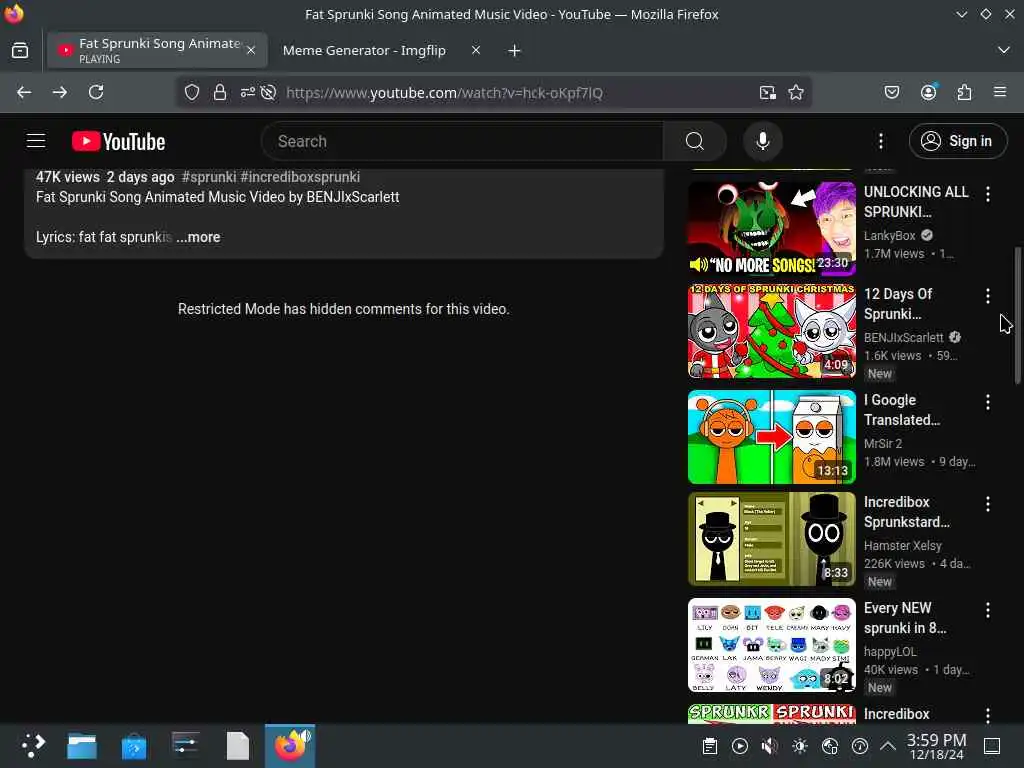The image size is (1024, 768).
Task: Click the autoplay blocked icon in the address bar
Action: [268, 93]
